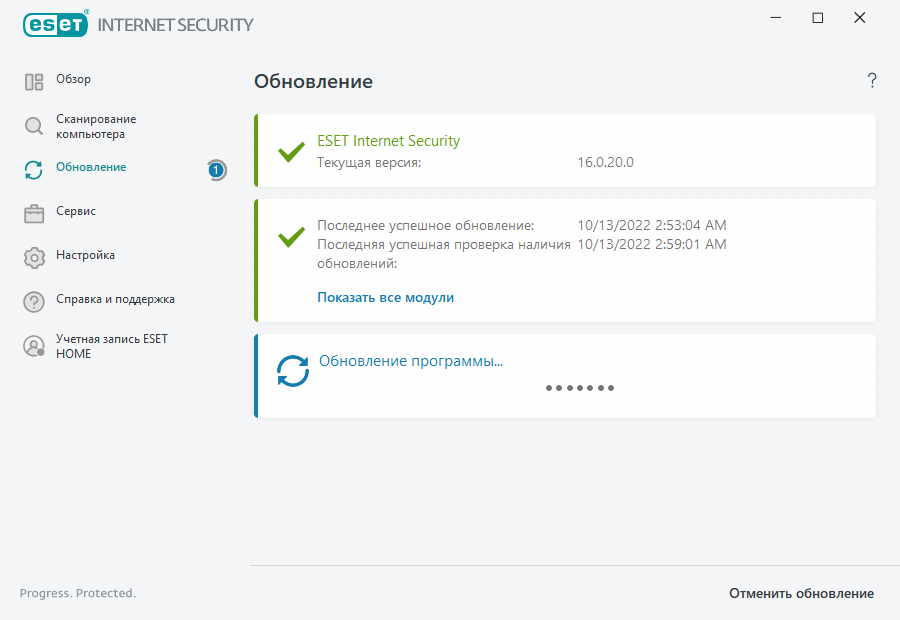Select the Сканирование компьютера magnifier icon
The image size is (900, 620).
pyautogui.click(x=33, y=126)
